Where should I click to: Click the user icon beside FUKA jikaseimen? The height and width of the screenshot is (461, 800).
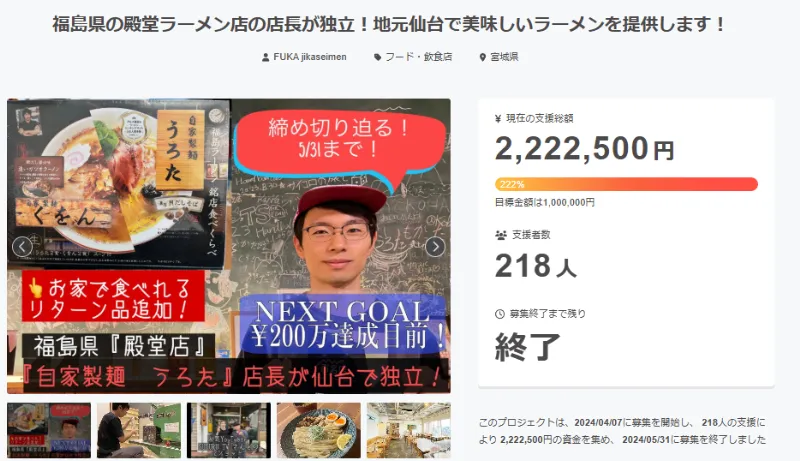tap(265, 57)
